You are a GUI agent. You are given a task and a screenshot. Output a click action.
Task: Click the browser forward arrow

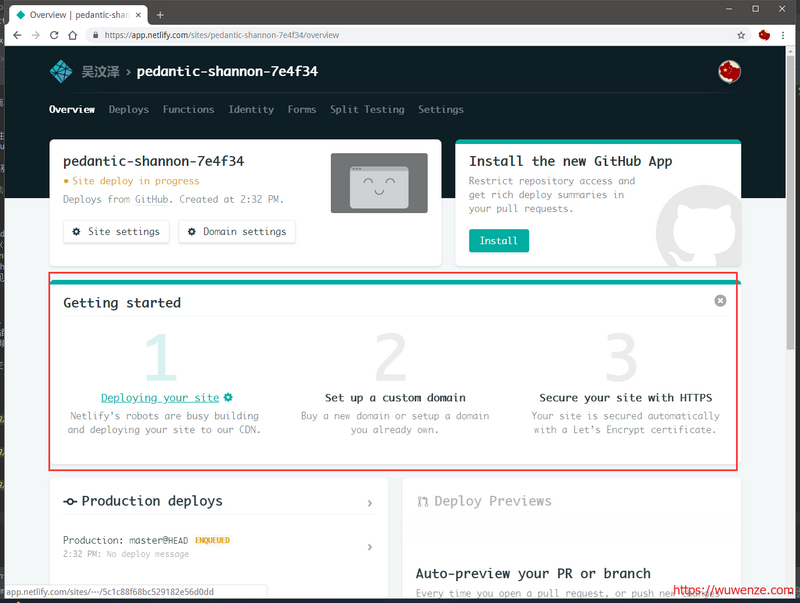(36, 35)
